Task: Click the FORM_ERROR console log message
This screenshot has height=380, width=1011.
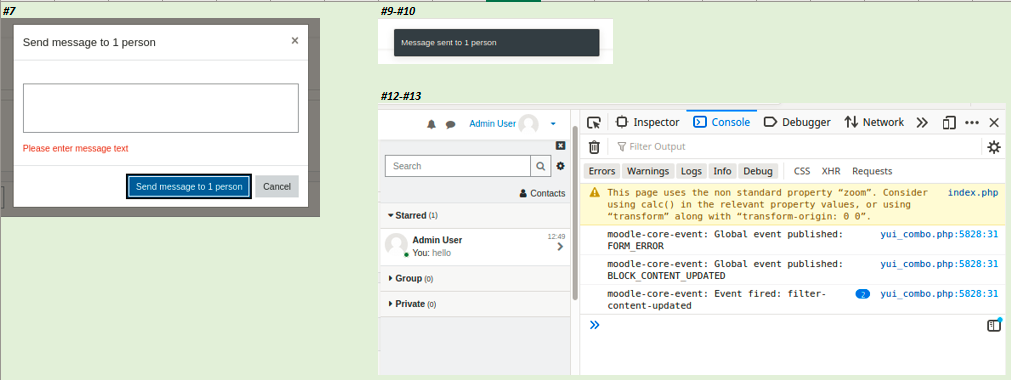Action: click(725, 240)
